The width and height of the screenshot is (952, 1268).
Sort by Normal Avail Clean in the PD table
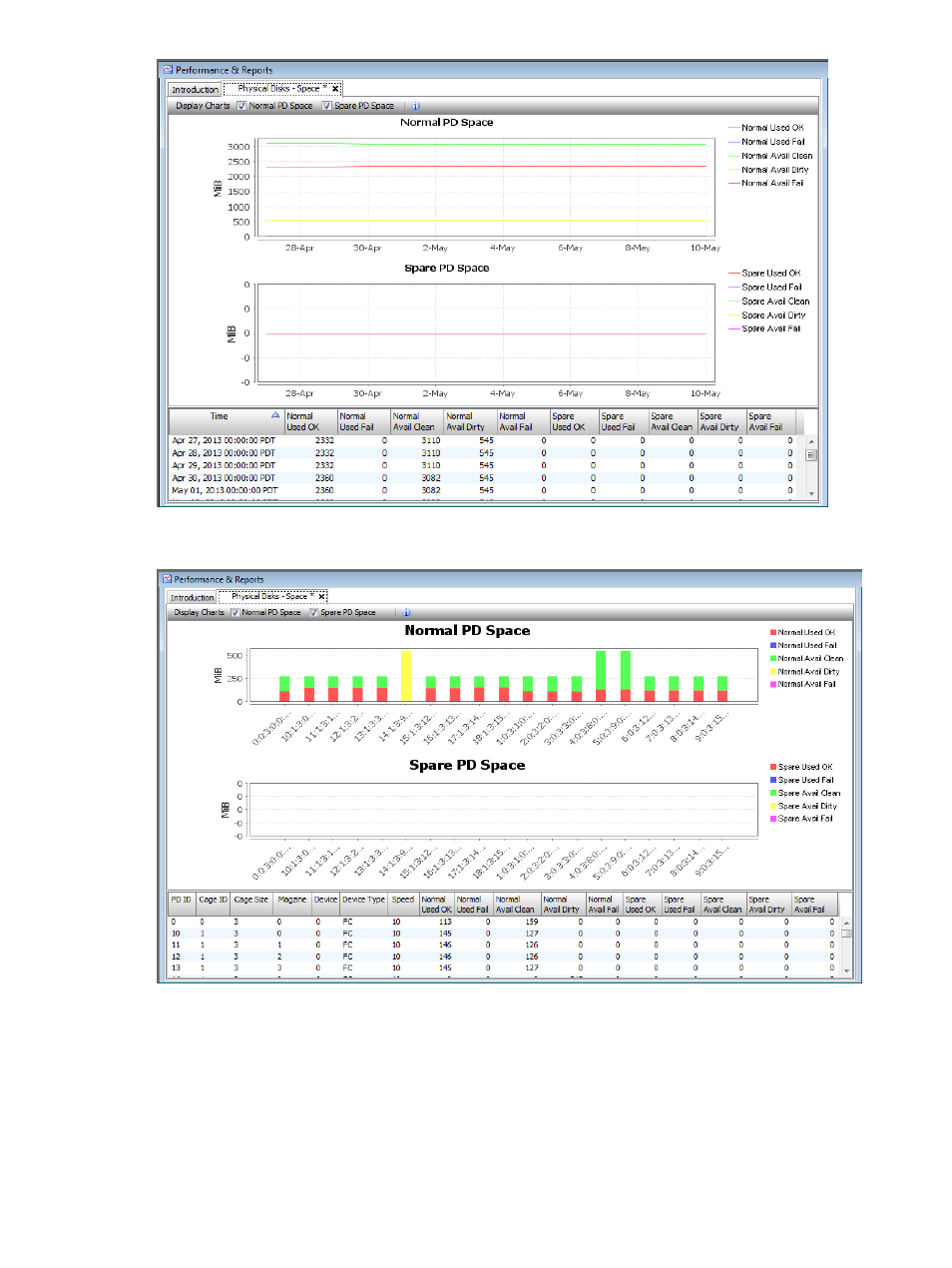[x=517, y=904]
